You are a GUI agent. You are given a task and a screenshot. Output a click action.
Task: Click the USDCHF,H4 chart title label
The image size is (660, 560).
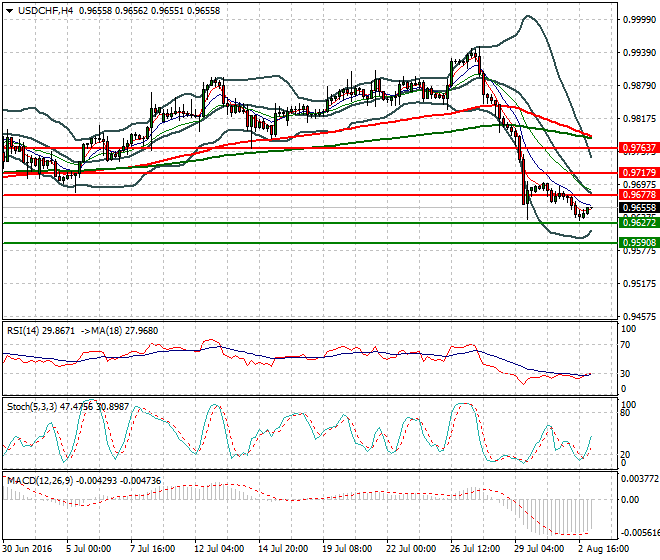(x=38, y=10)
